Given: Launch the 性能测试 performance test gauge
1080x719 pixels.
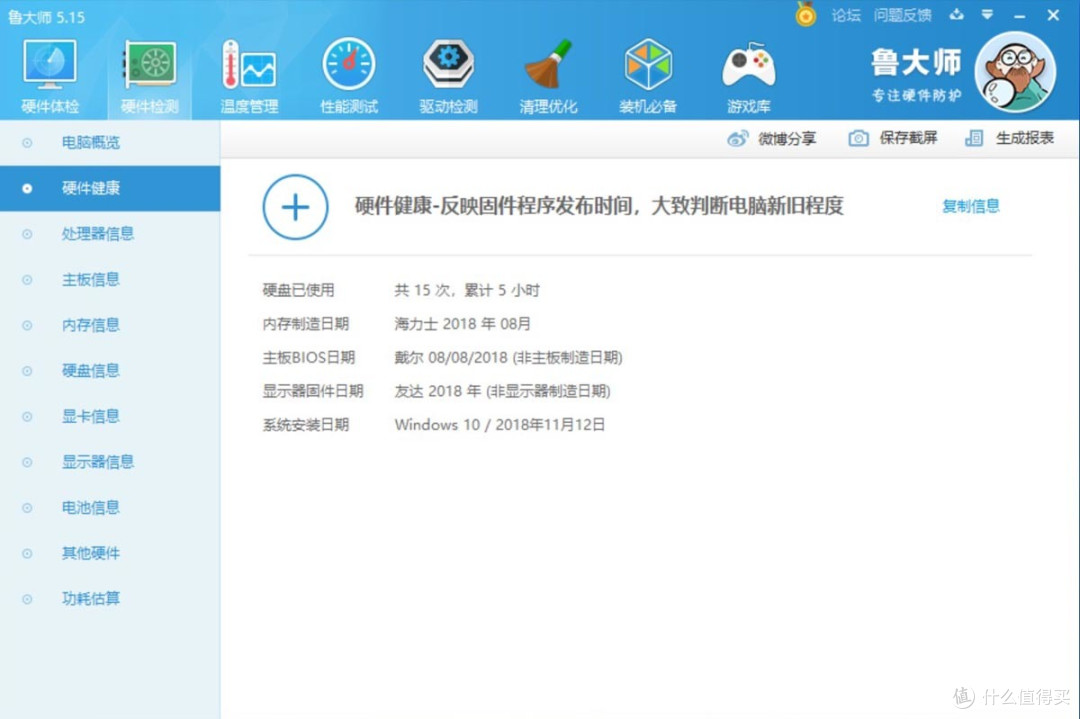Looking at the screenshot, I should click(349, 64).
